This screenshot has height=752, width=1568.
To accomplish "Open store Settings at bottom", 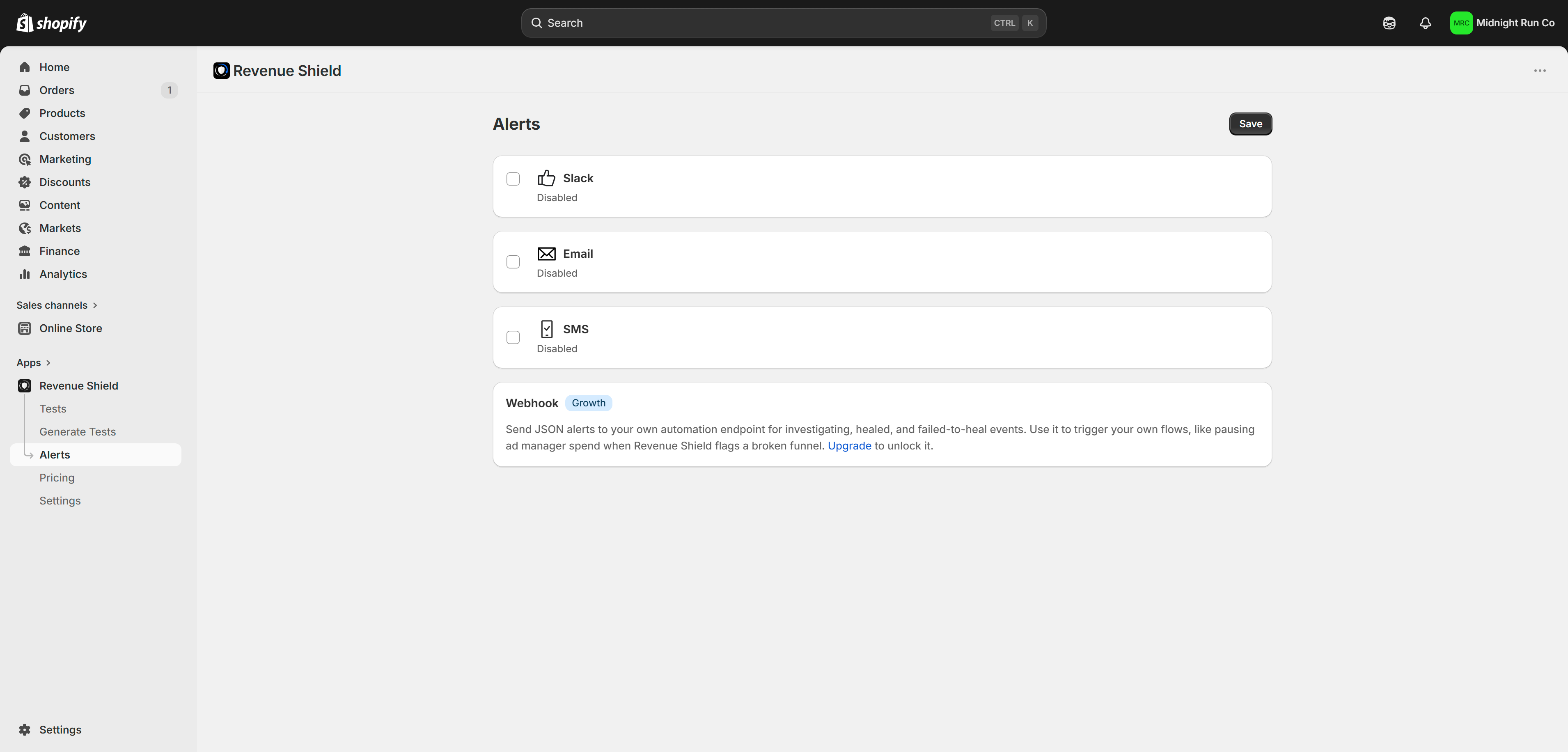I will [x=96, y=729].
